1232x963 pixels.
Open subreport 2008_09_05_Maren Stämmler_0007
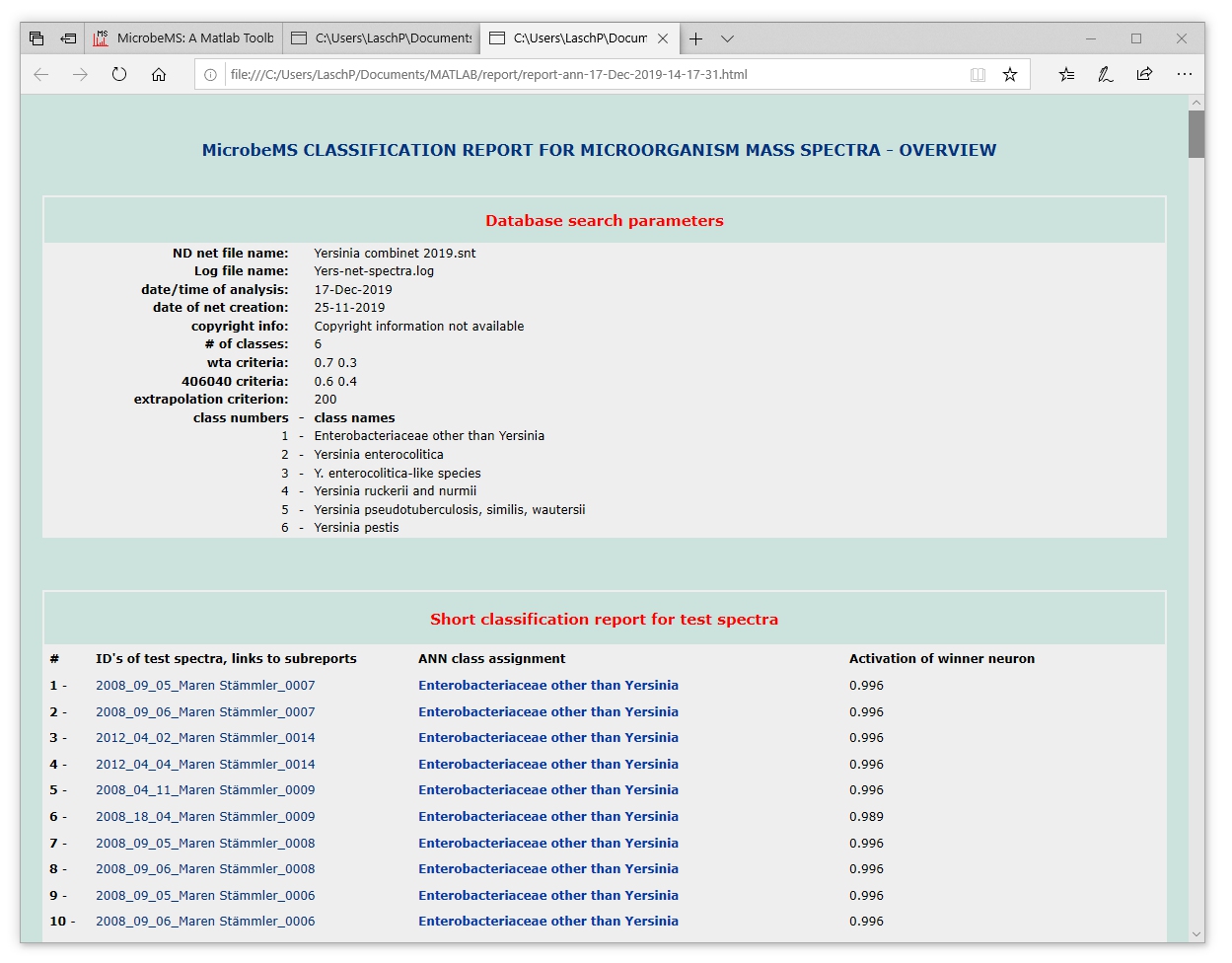pos(205,686)
